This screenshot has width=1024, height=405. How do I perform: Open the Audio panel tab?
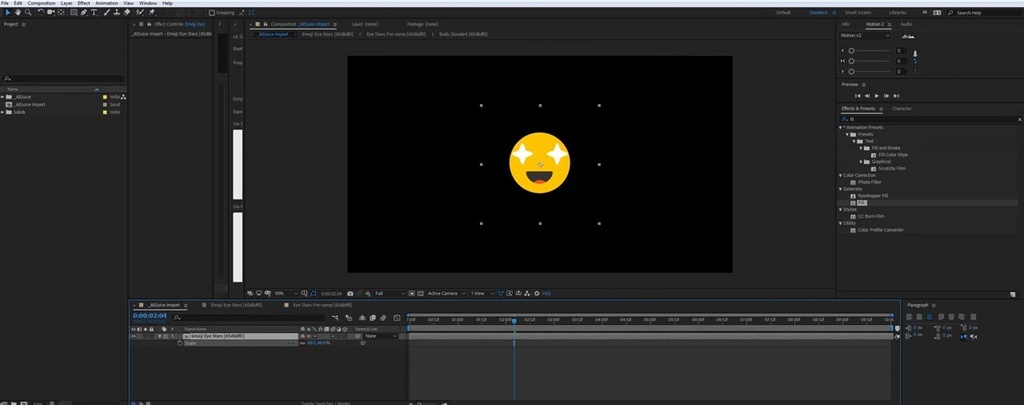[906, 24]
